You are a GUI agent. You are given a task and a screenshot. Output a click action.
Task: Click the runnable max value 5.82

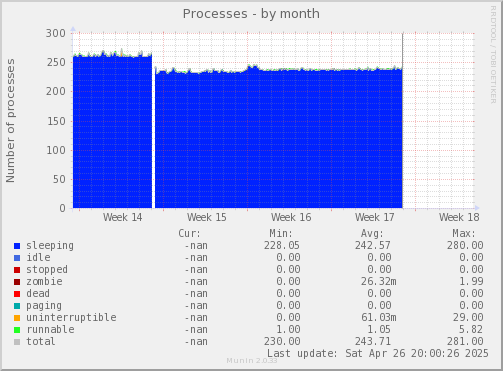coord(471,329)
